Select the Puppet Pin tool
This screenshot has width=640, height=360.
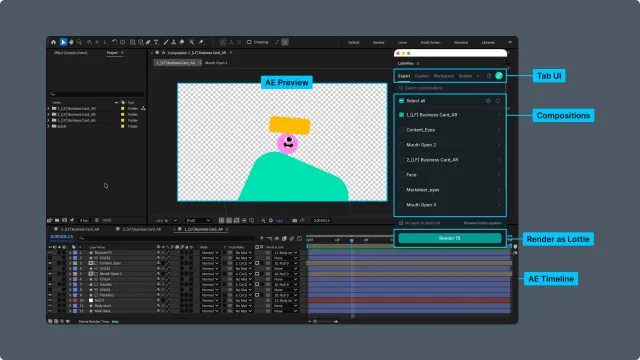(201, 42)
